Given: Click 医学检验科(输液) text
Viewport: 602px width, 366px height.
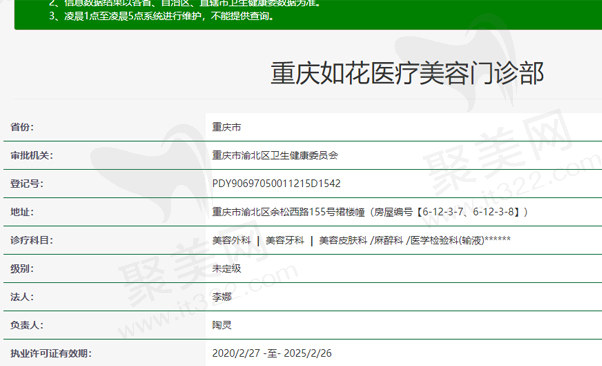Looking at the screenshot, I should [447, 240].
